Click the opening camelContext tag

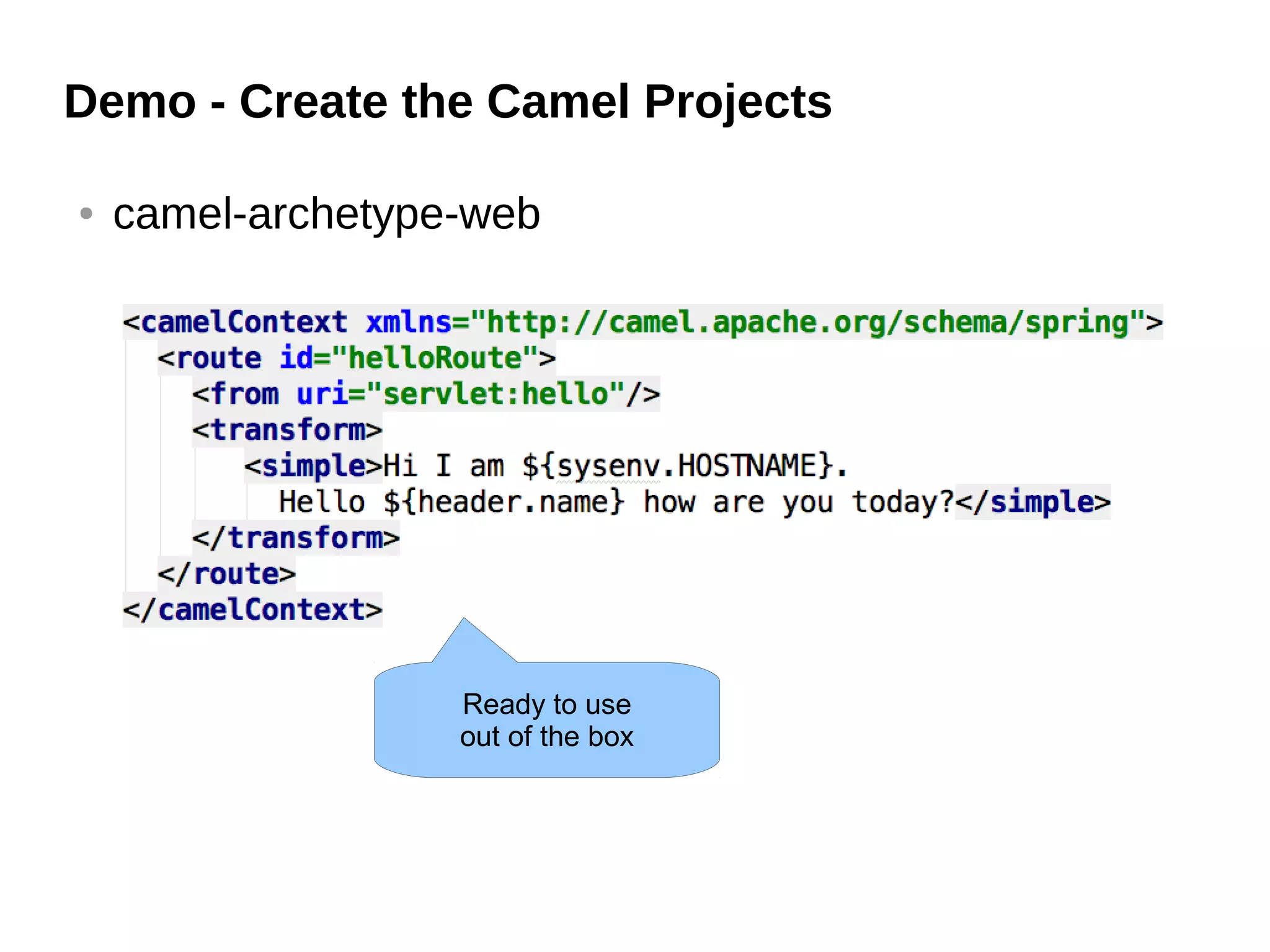pyautogui.click(x=236, y=323)
